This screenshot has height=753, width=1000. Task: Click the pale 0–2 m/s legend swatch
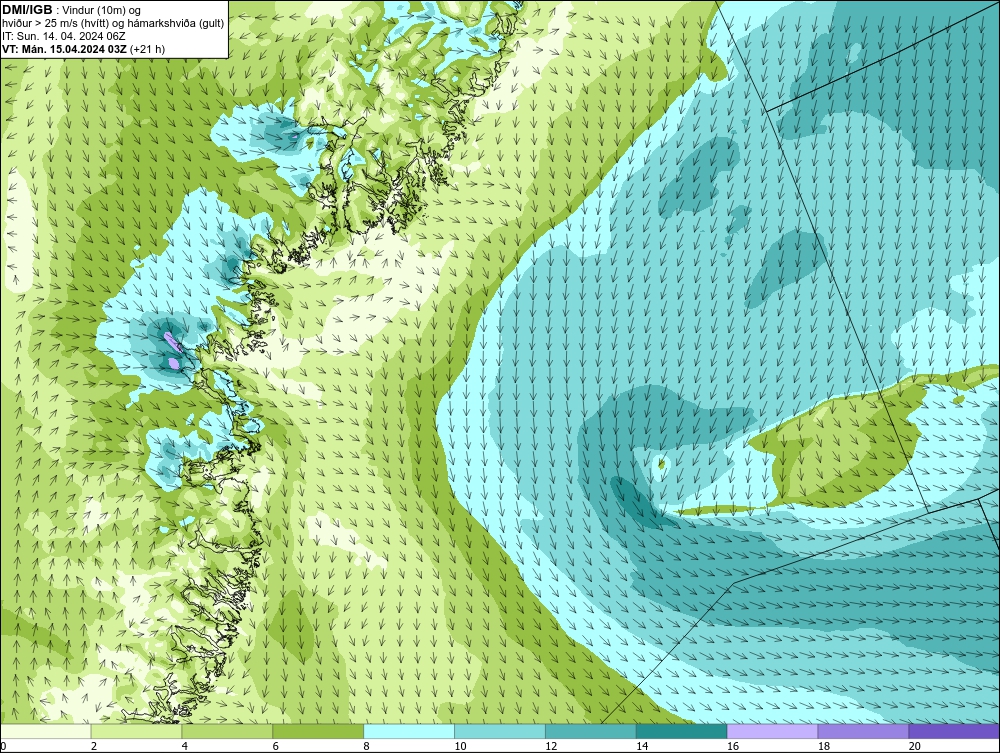point(46,732)
